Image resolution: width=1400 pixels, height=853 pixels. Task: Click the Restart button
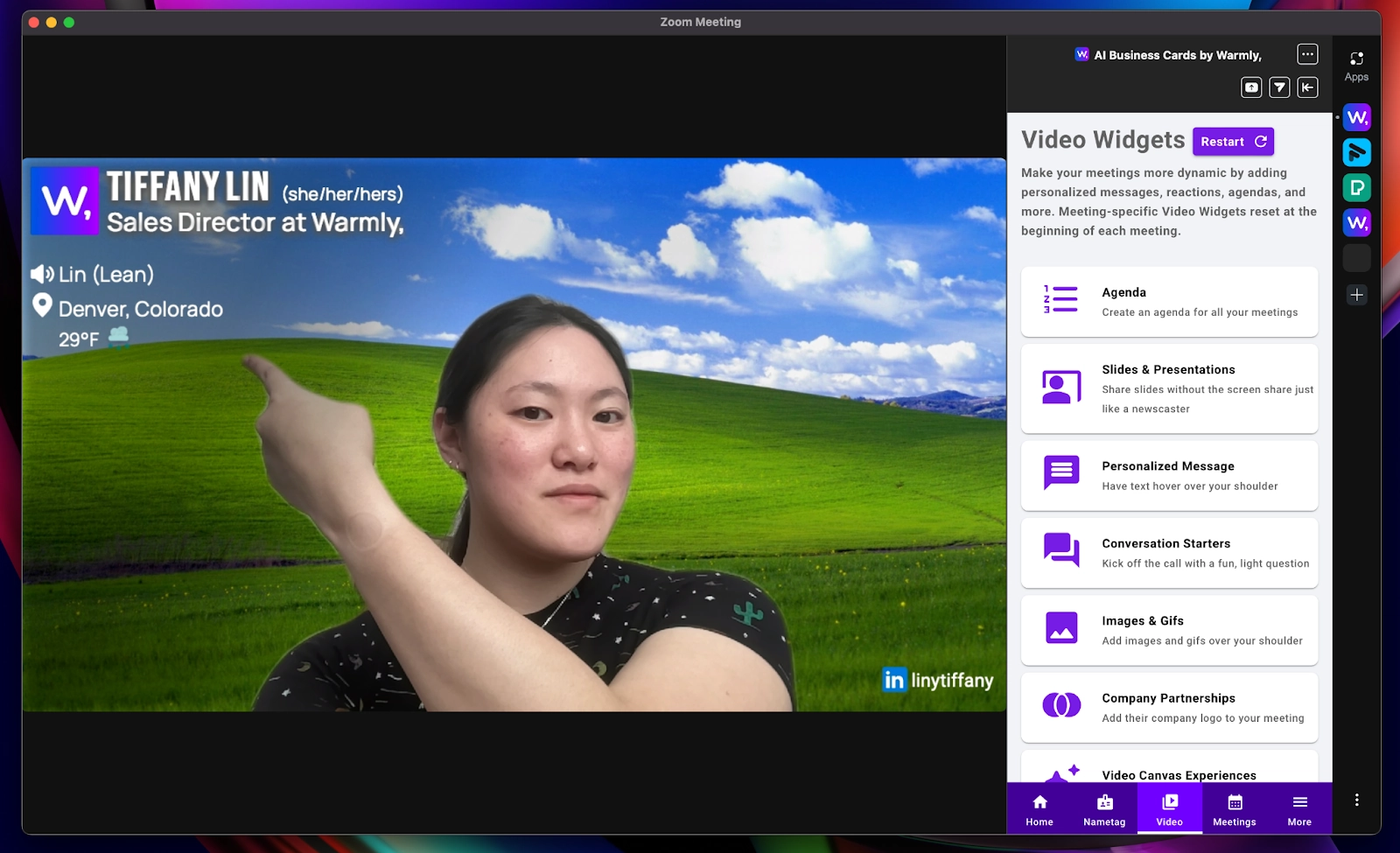[1233, 141]
